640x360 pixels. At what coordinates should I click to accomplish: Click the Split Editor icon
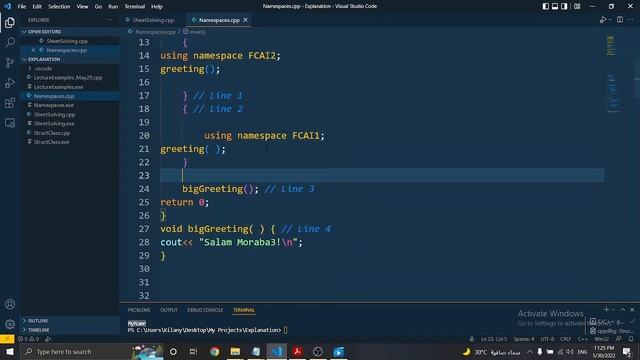pyautogui.click(x=620, y=20)
